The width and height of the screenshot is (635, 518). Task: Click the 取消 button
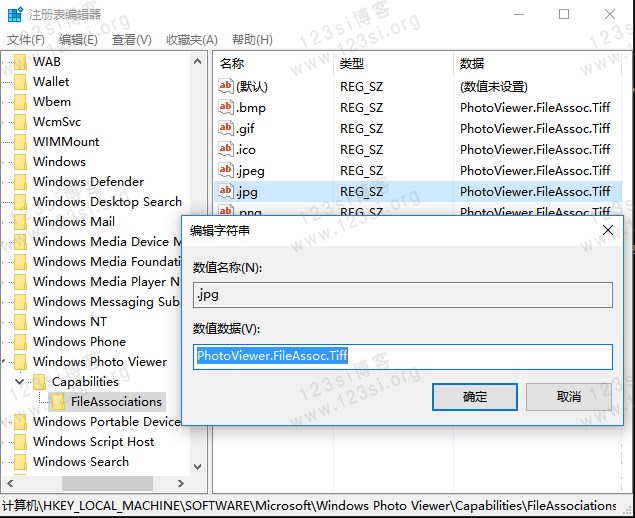569,397
